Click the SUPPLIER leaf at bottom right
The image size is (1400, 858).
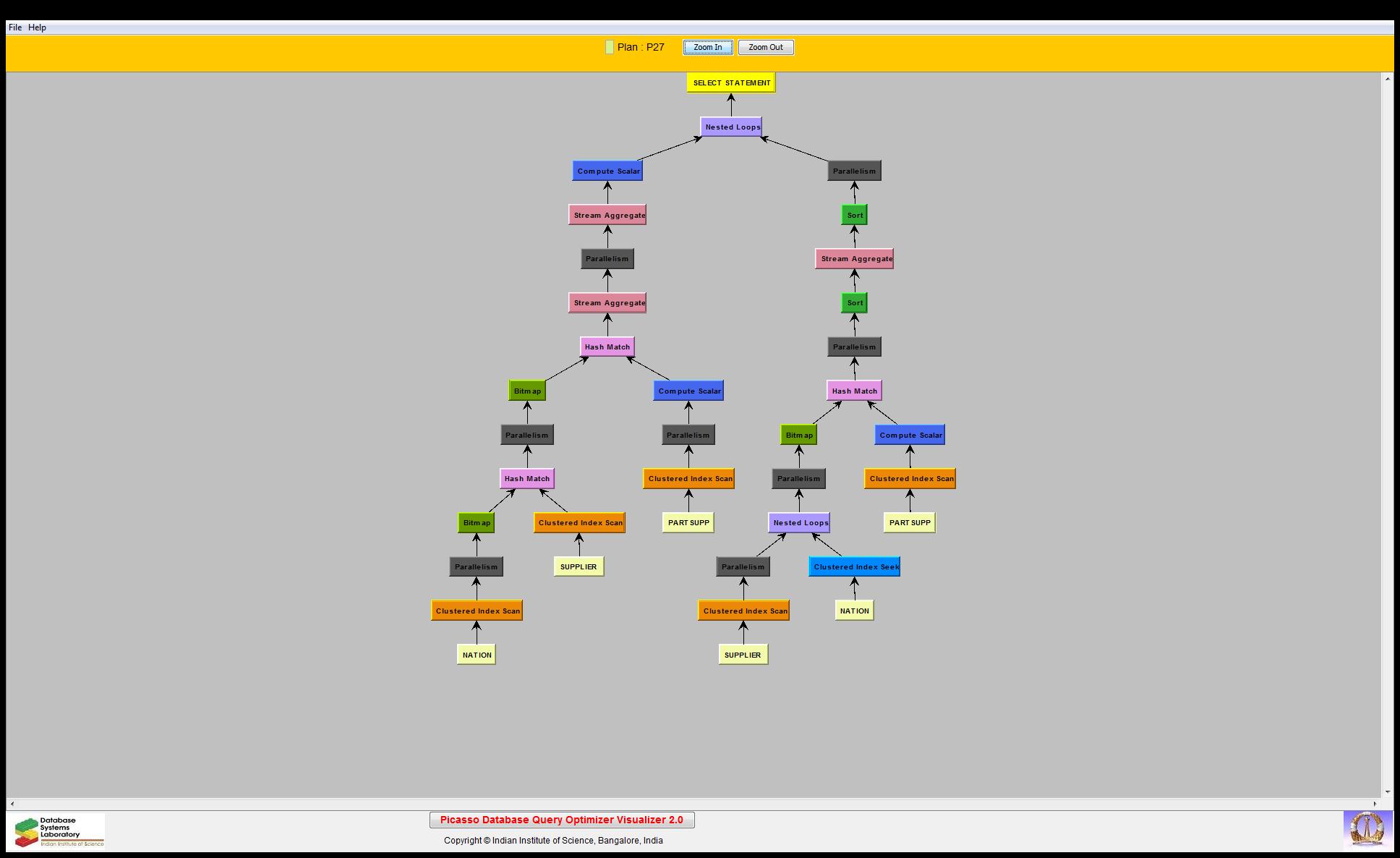click(743, 655)
